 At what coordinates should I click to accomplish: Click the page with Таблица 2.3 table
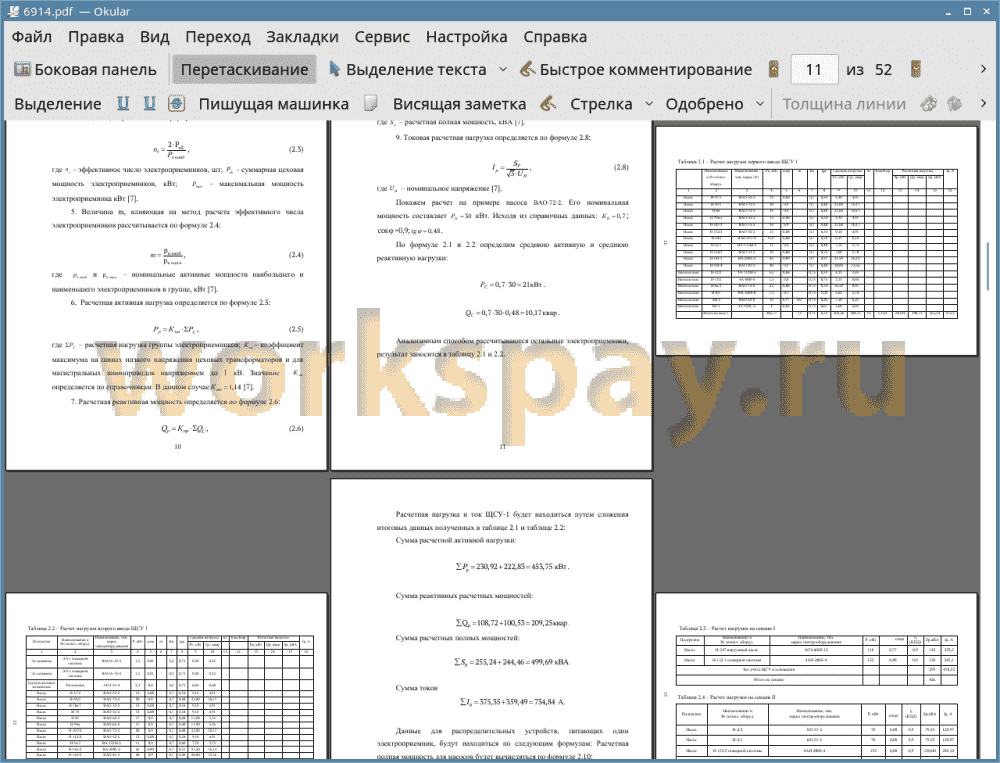(816, 676)
